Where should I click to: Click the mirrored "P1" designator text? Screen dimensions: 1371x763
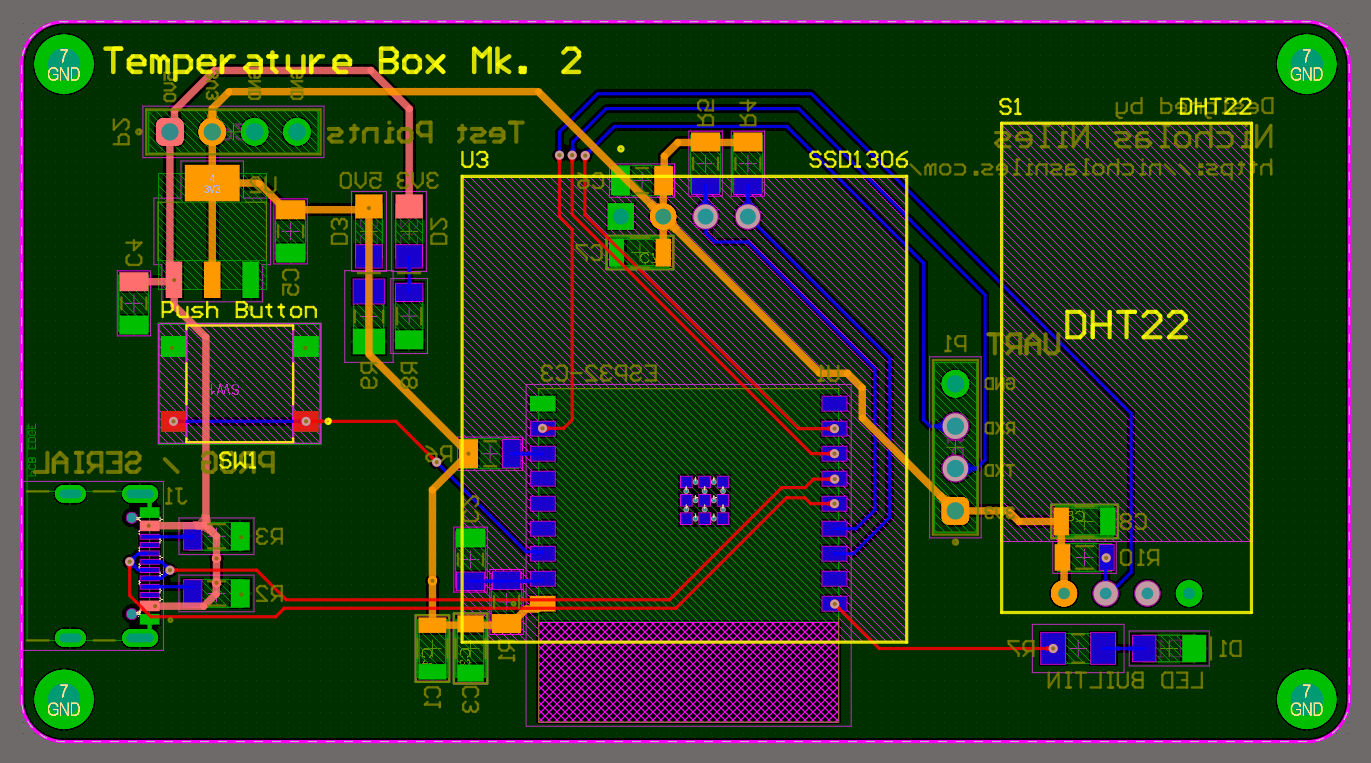[x=955, y=343]
